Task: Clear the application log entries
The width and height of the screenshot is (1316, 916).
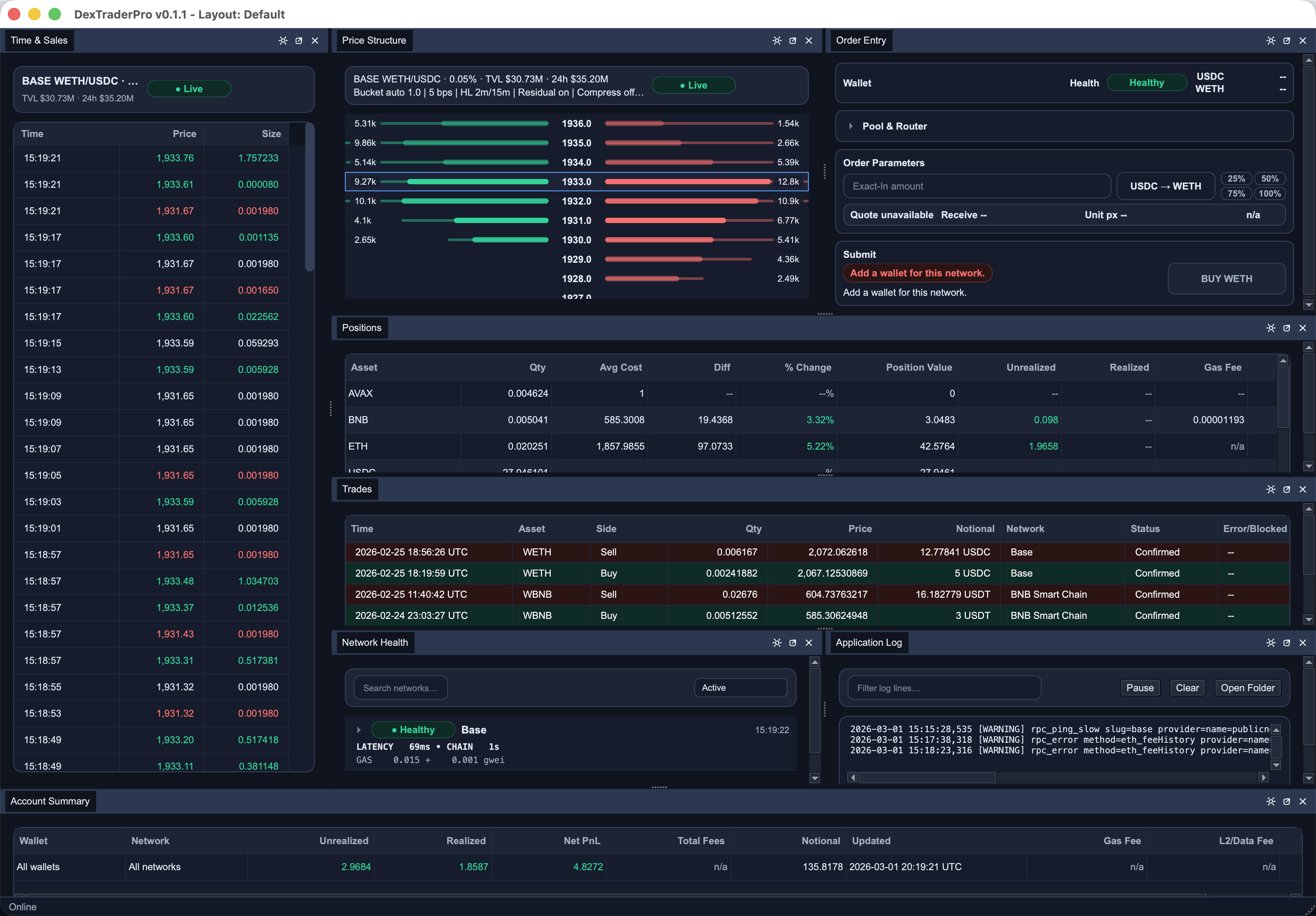Action: pos(1187,687)
